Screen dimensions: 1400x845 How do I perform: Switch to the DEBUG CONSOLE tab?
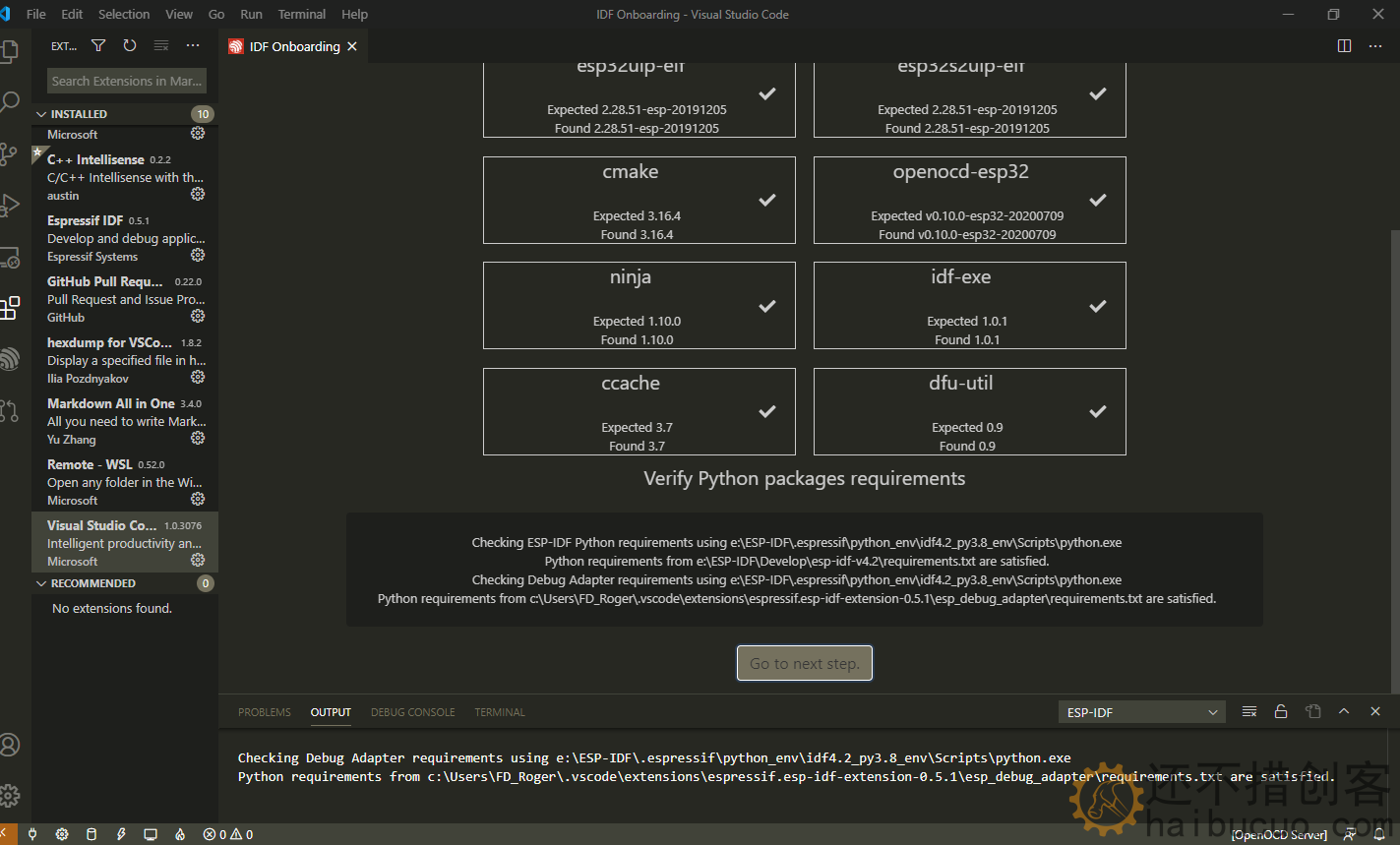413,712
